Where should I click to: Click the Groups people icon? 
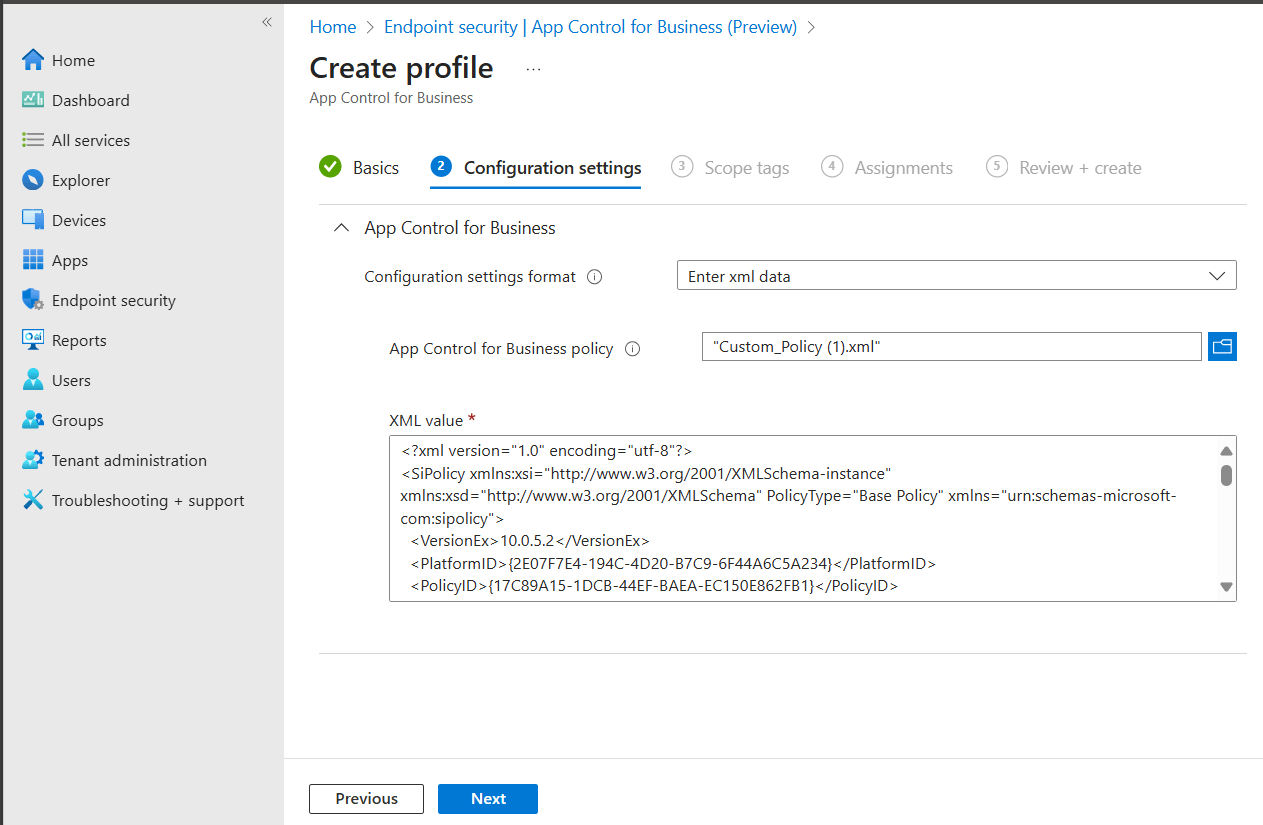pos(33,420)
